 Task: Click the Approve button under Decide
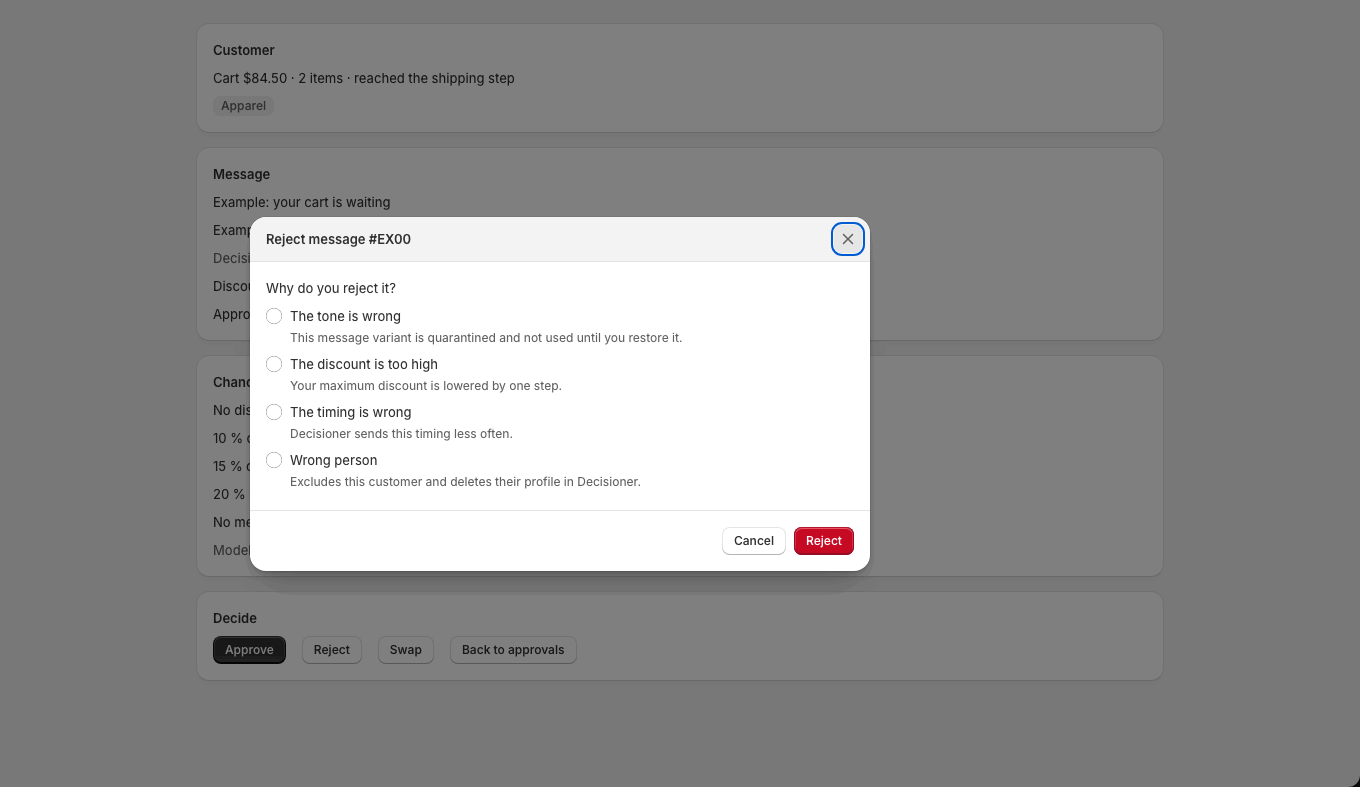[249, 650]
